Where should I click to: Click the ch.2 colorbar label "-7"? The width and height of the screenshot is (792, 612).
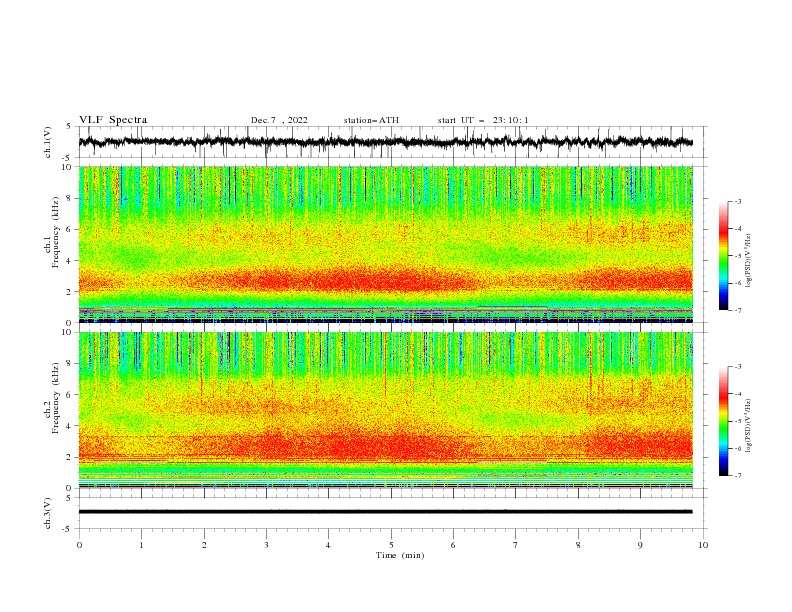click(x=738, y=475)
